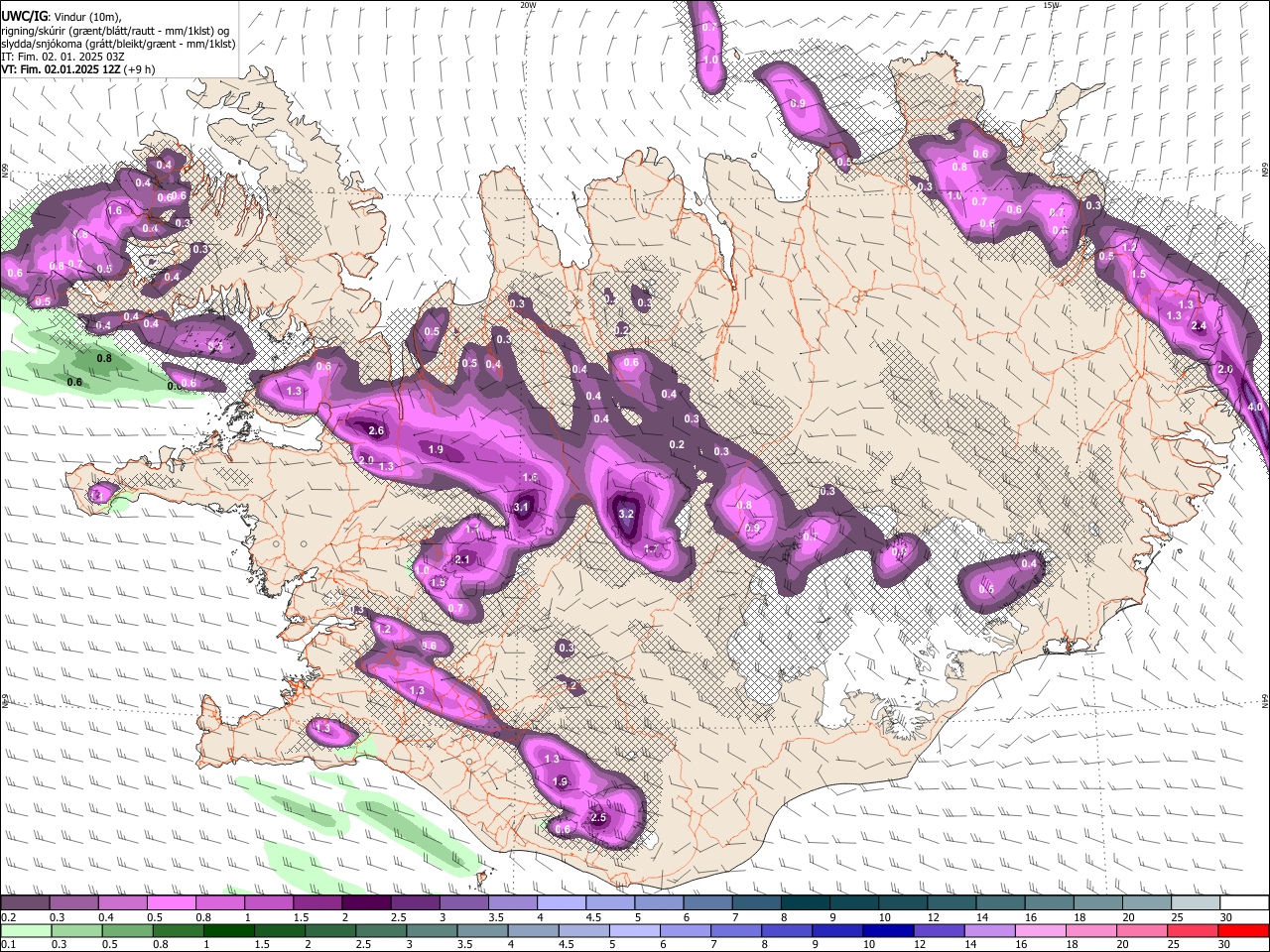Click the 2.1 snowfall value on map
The image size is (1270, 952).
pos(461,559)
